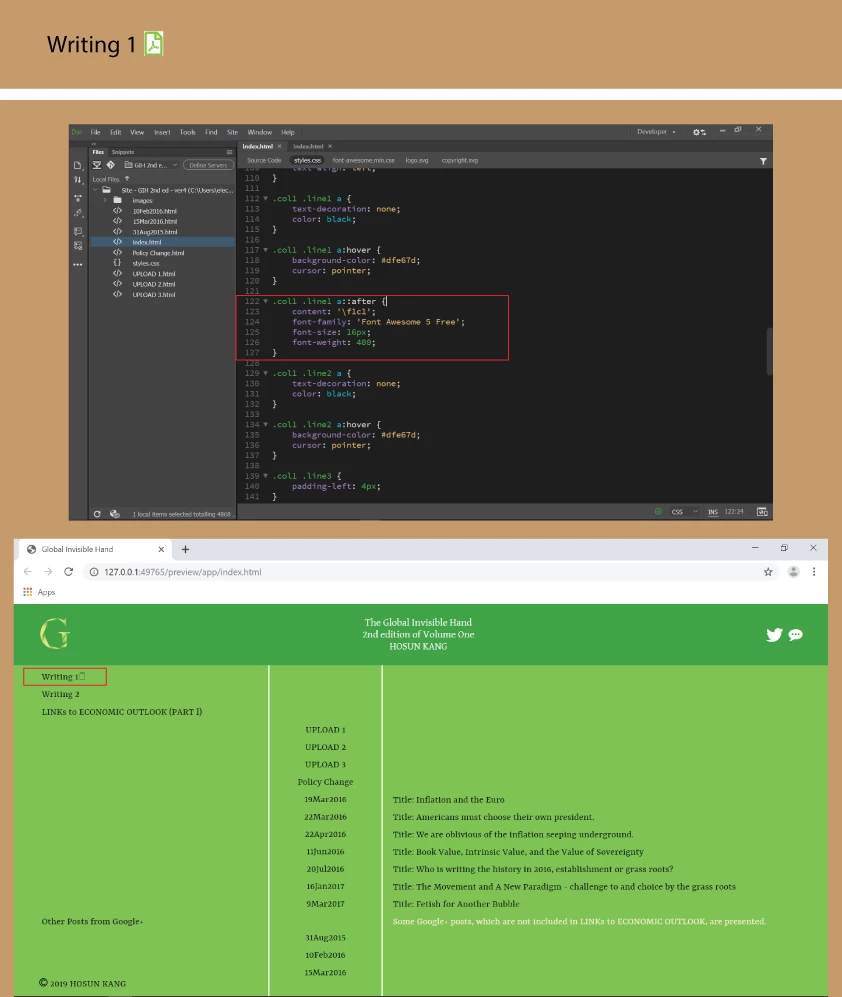
Task: Click the Chrome address bar URL
Action: pyautogui.click(x=183, y=572)
